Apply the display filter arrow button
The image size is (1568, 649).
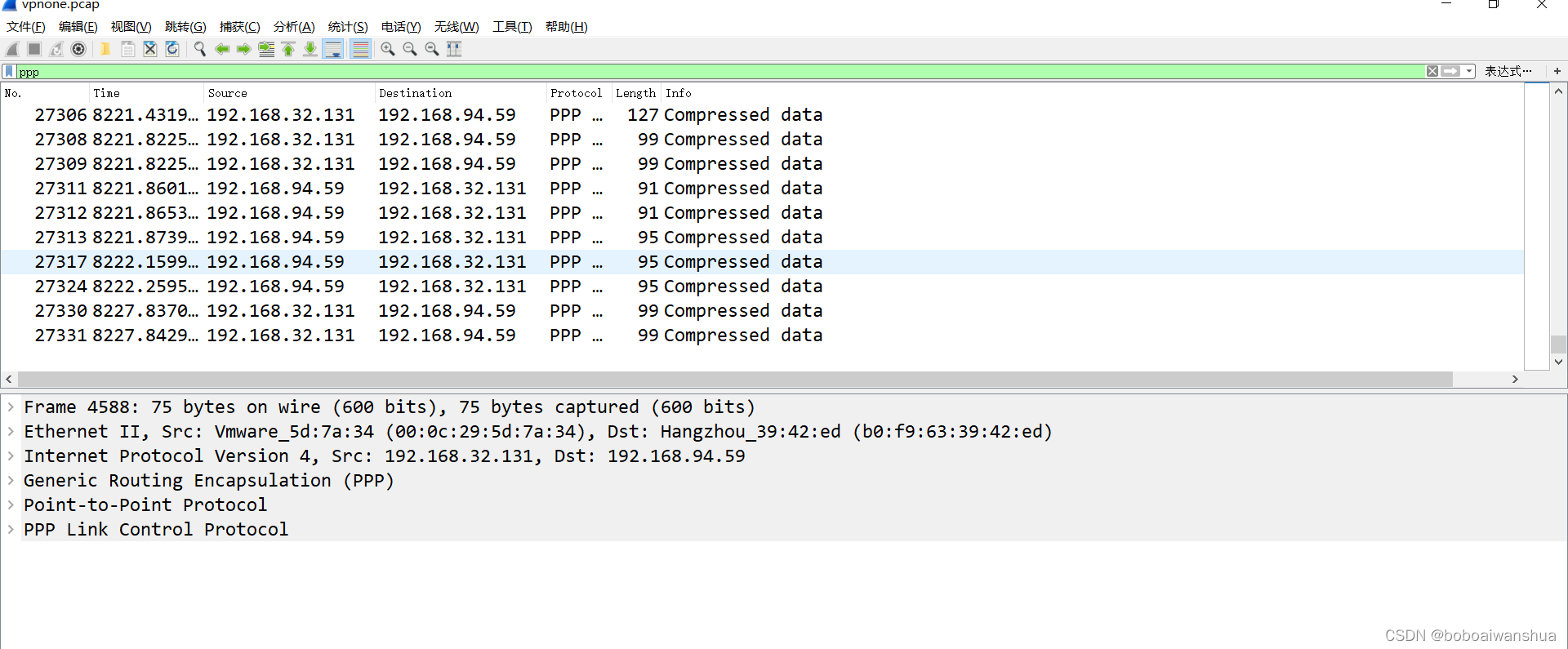click(x=1450, y=71)
